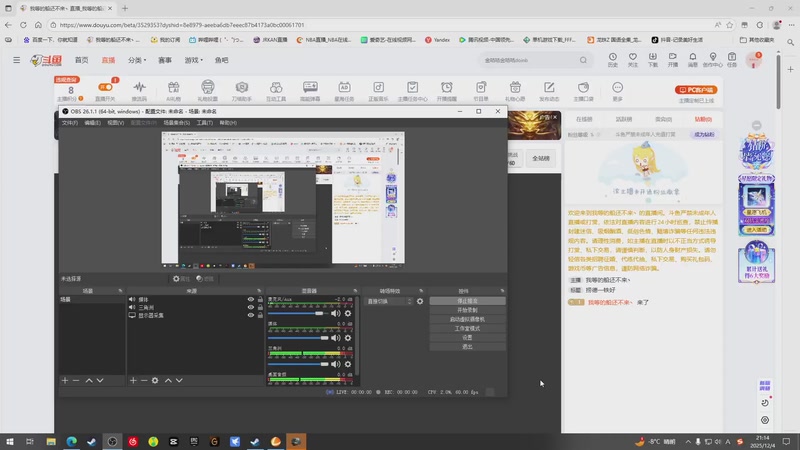Open the 文件(F) menu in OBS
Image resolution: width=800 pixels, height=450 pixels.
click(x=69, y=123)
